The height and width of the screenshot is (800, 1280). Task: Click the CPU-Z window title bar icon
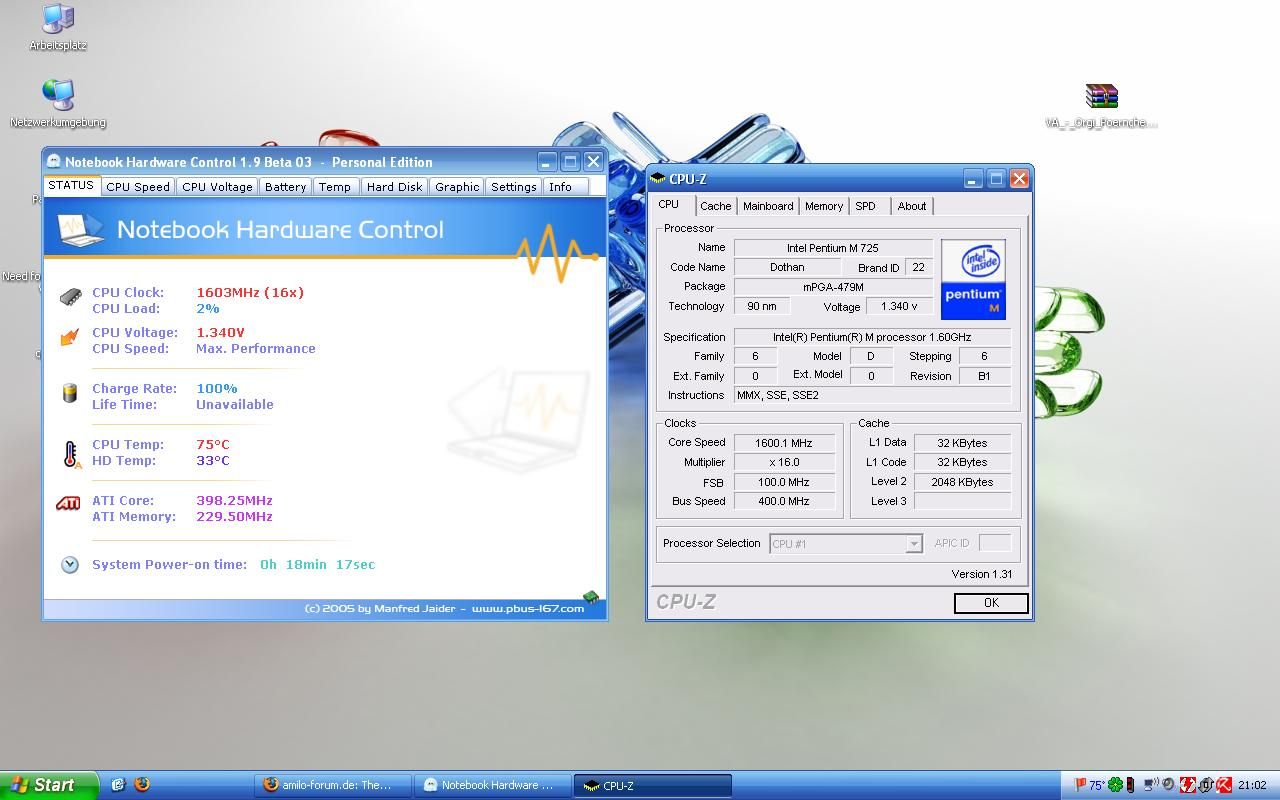[x=658, y=179]
